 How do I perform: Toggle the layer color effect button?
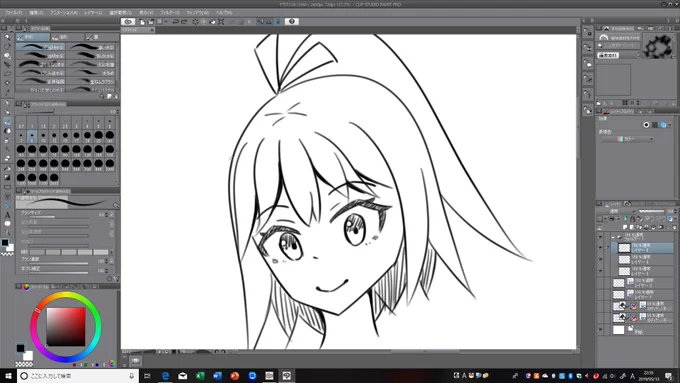tap(663, 125)
